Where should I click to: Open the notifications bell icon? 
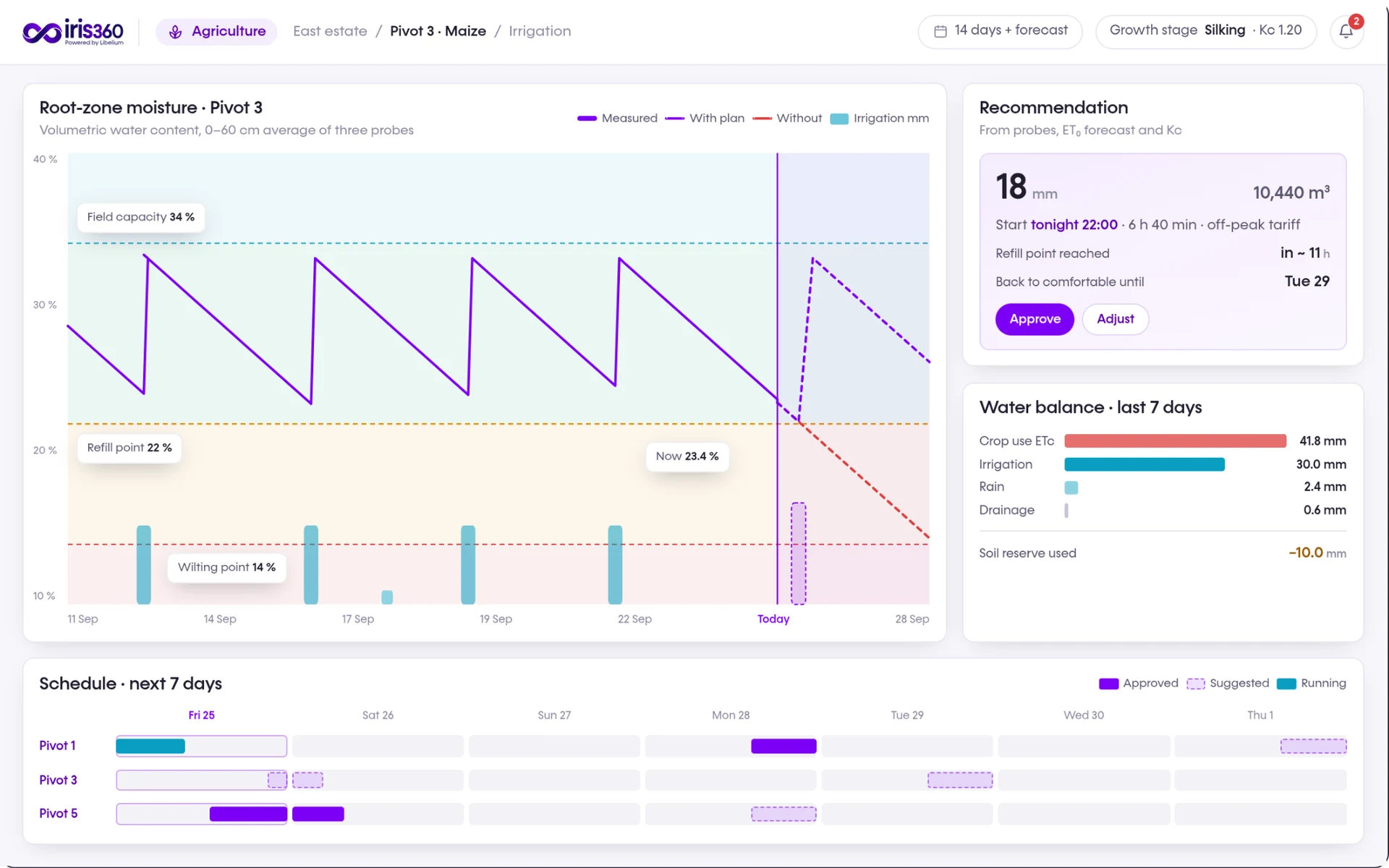tap(1346, 32)
